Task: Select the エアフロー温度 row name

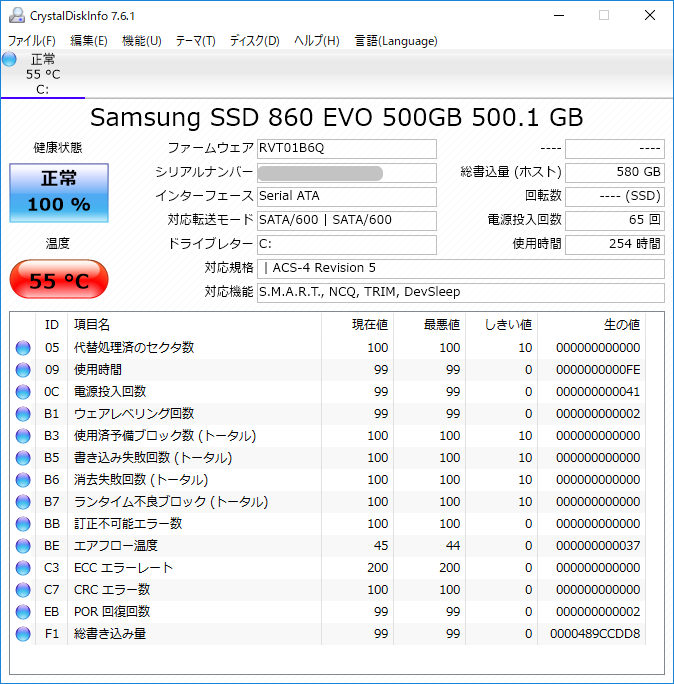Action: click(x=116, y=546)
